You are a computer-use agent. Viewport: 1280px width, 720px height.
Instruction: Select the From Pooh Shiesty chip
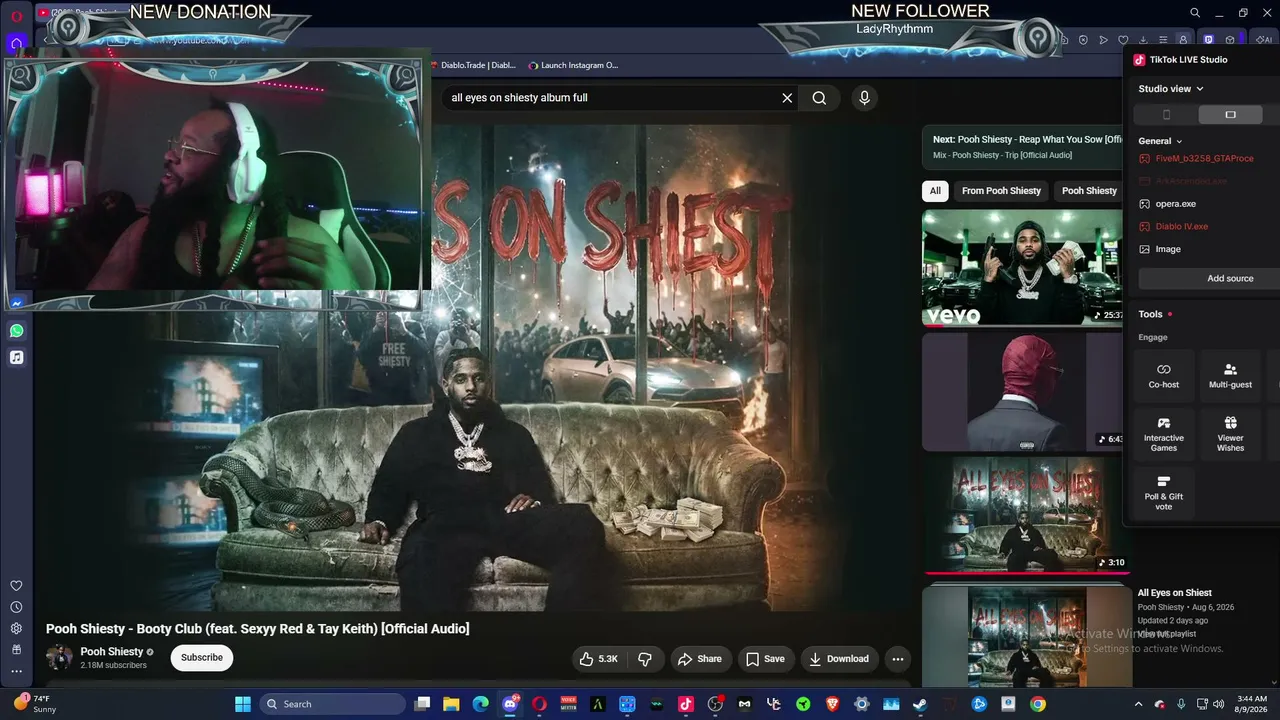coord(1001,191)
